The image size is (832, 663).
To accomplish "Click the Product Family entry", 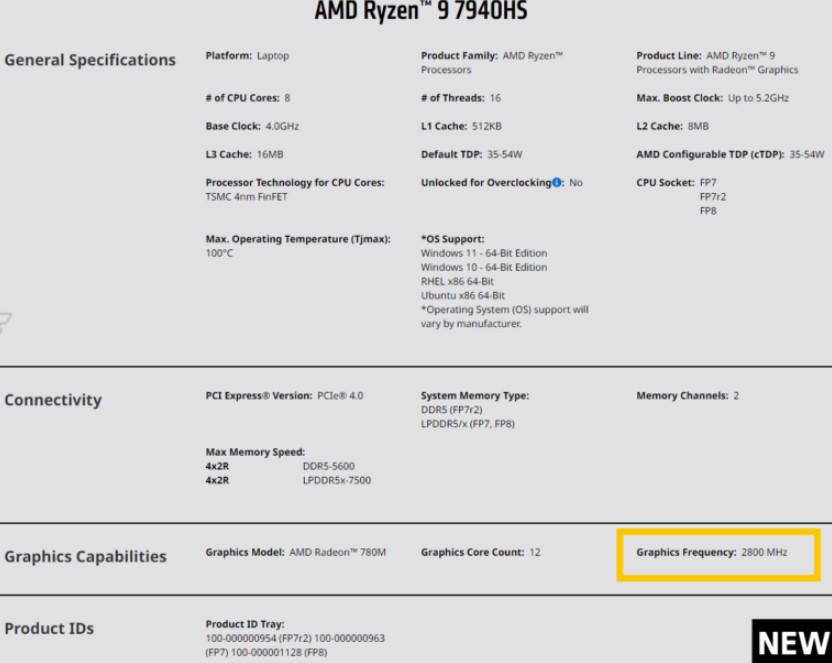I will (492, 63).
